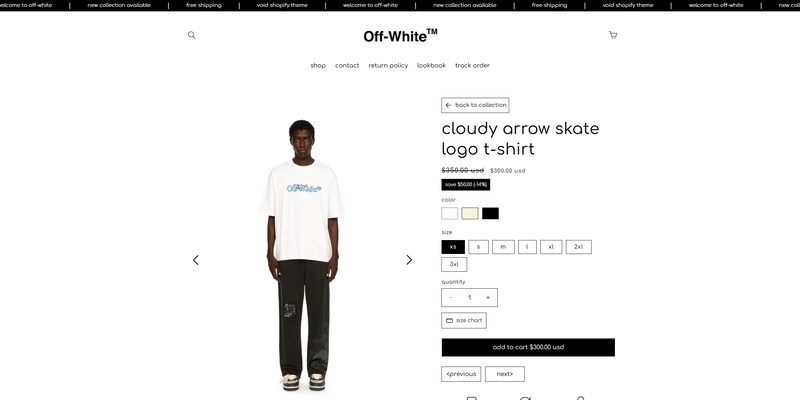Open the shopping cart icon
Viewport: 800px width, 400px height.
coord(613,35)
